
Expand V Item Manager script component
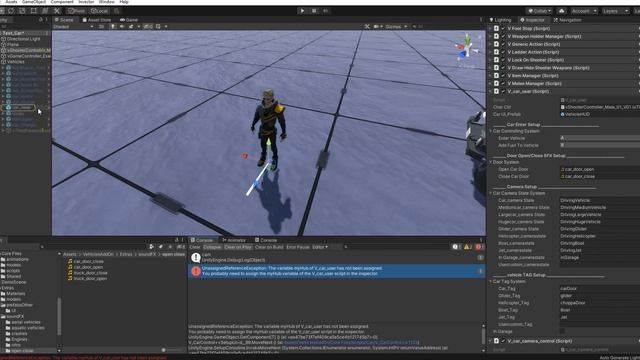point(490,76)
